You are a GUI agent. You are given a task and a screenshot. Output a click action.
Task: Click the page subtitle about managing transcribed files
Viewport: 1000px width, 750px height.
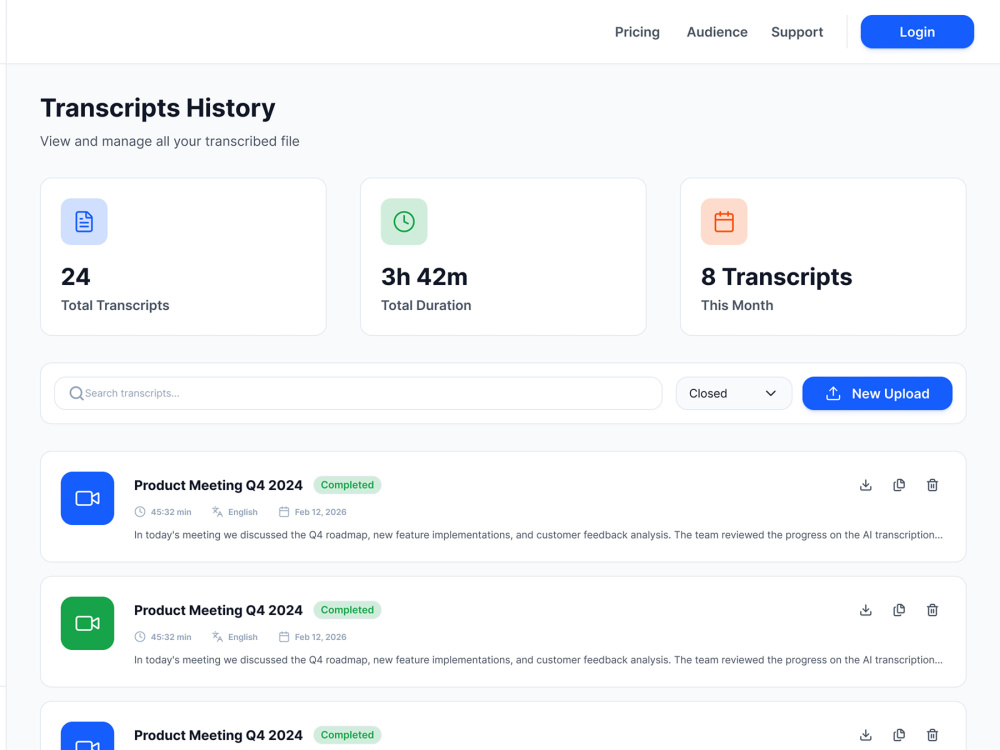tap(170, 141)
